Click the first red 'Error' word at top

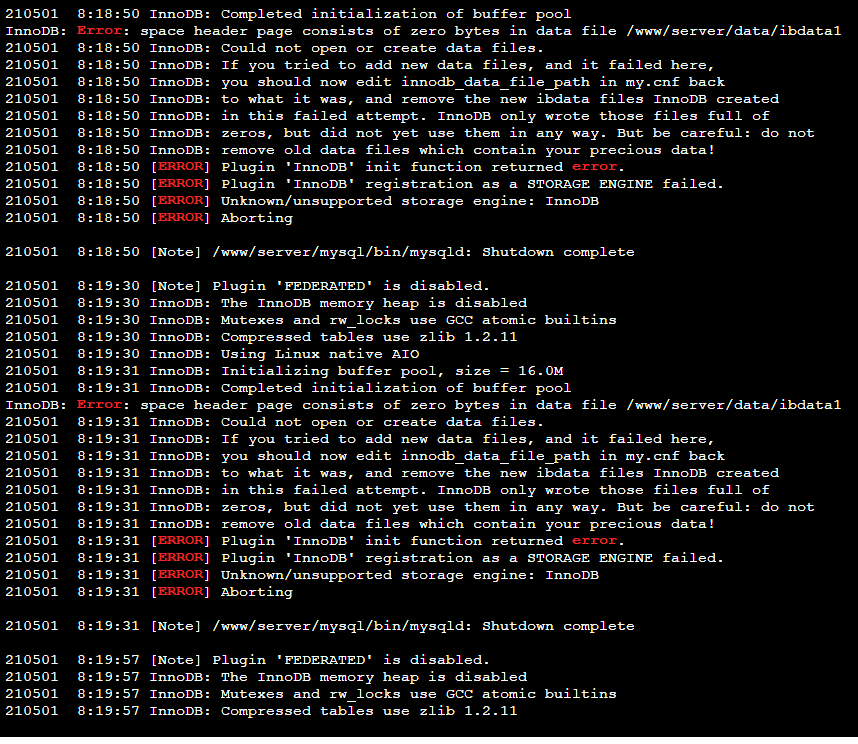click(99, 31)
